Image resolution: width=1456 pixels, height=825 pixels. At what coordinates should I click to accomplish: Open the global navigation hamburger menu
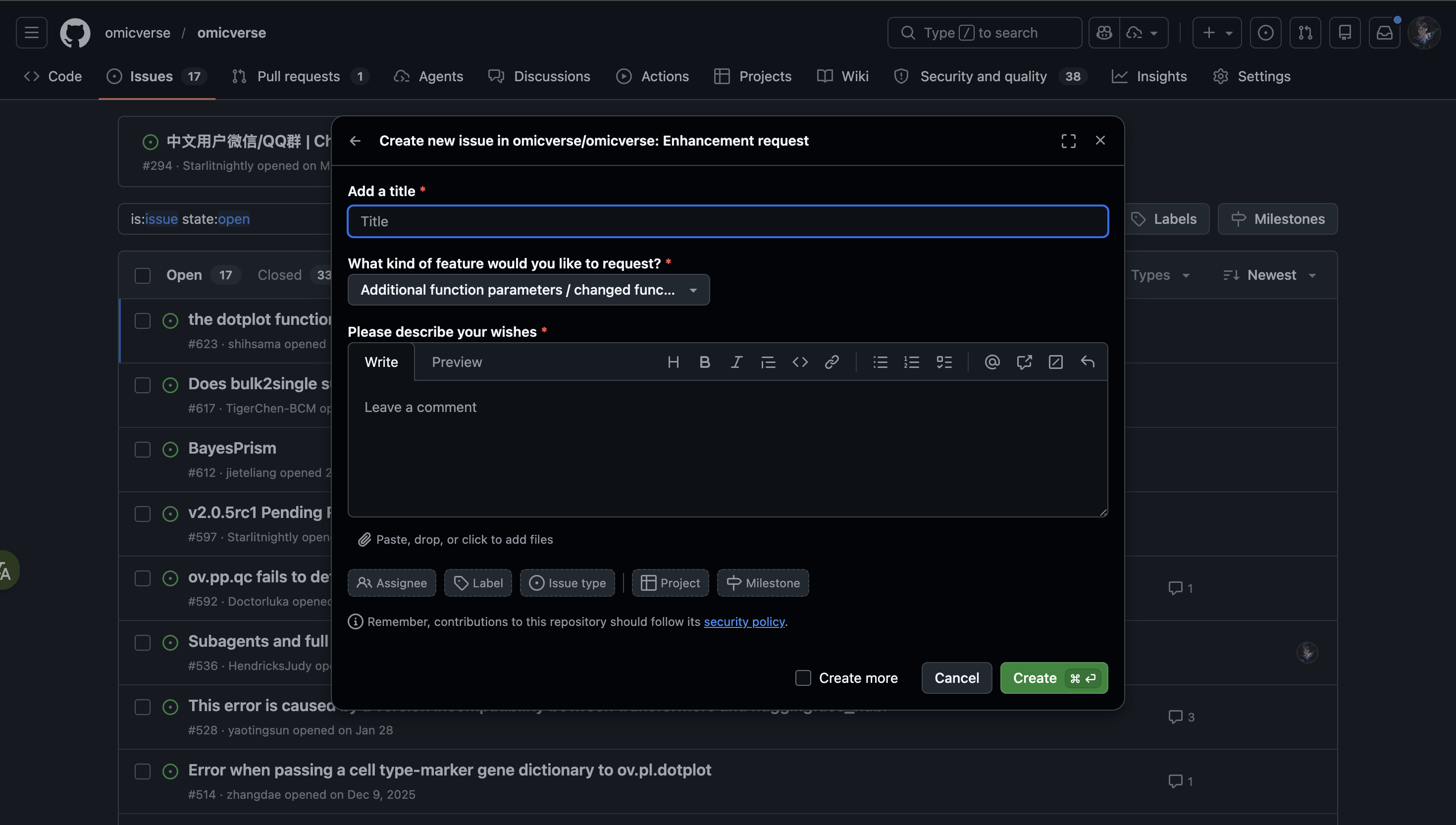pyautogui.click(x=32, y=33)
